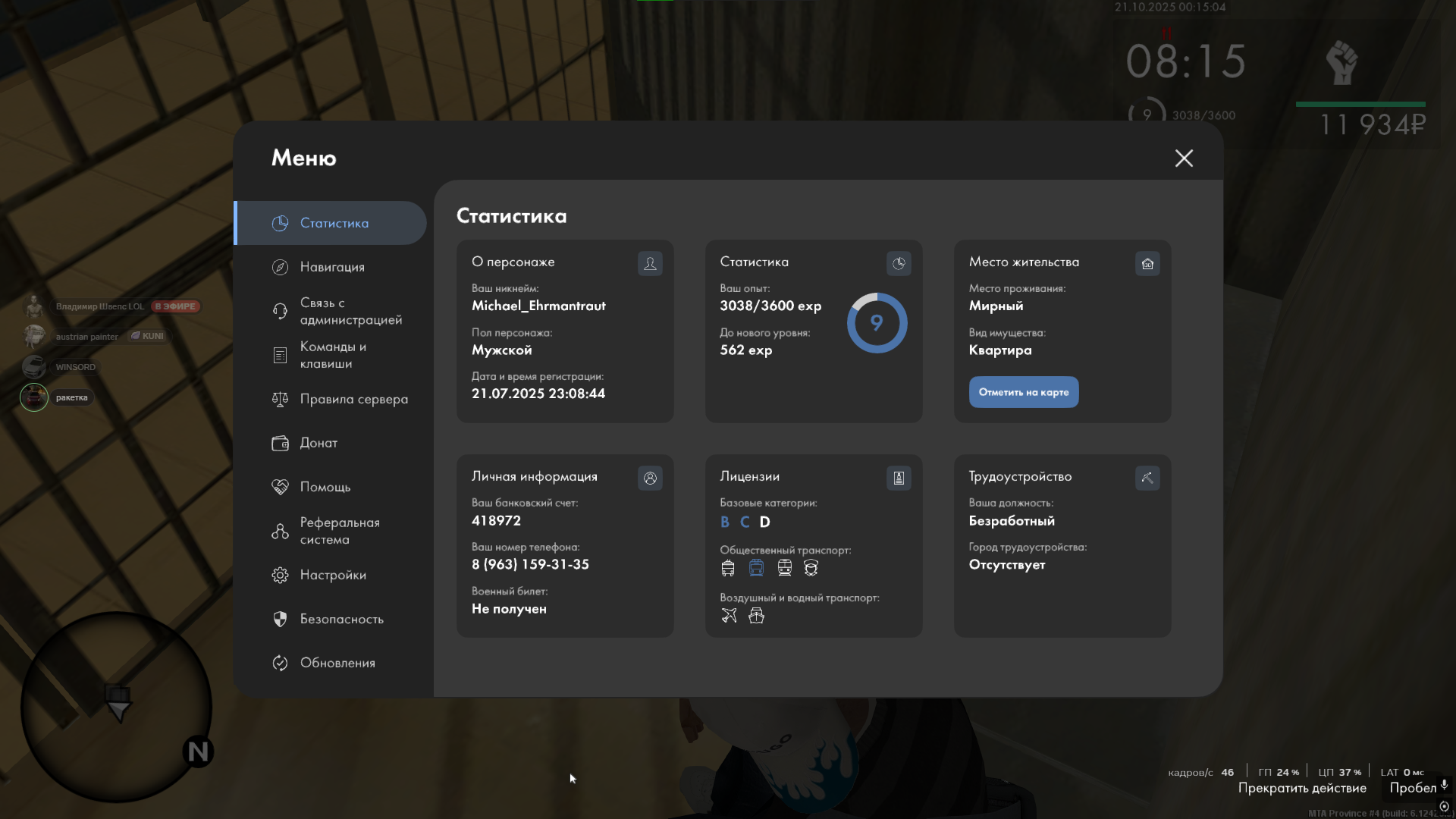Screen dimensions: 1456x819
Task: Open Связь с администрацией section
Action: click(350, 311)
